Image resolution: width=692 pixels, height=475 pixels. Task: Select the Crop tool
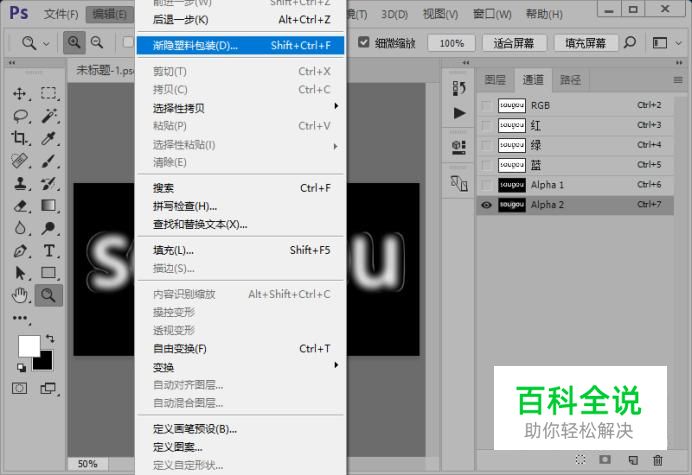point(19,138)
